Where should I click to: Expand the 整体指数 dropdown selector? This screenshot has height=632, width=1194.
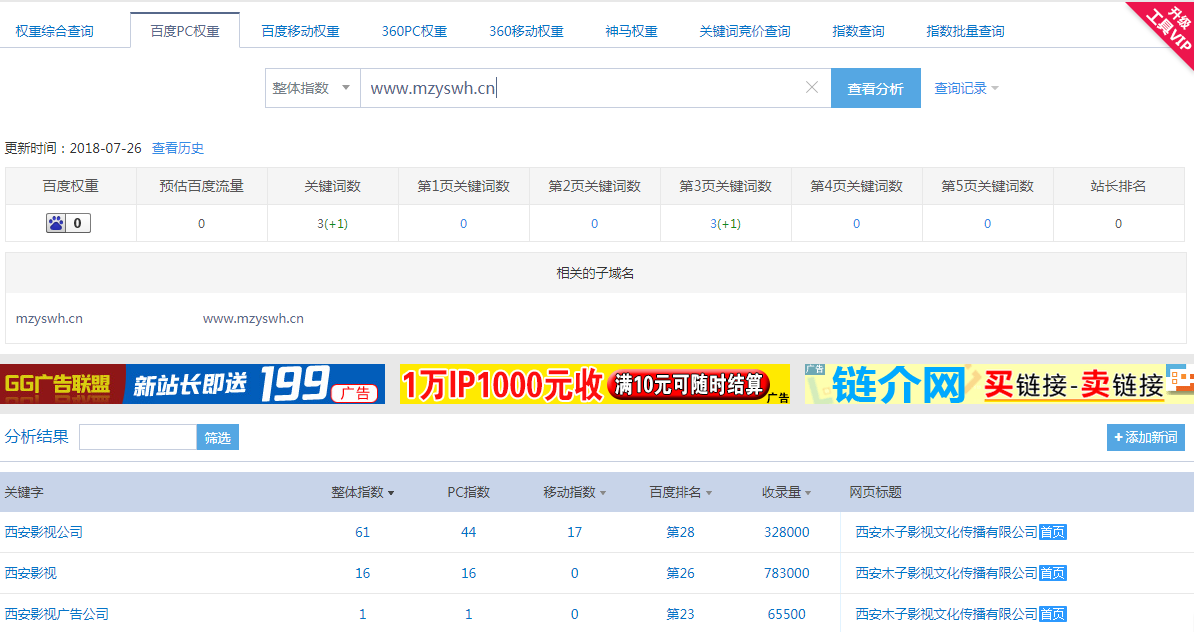(312, 88)
